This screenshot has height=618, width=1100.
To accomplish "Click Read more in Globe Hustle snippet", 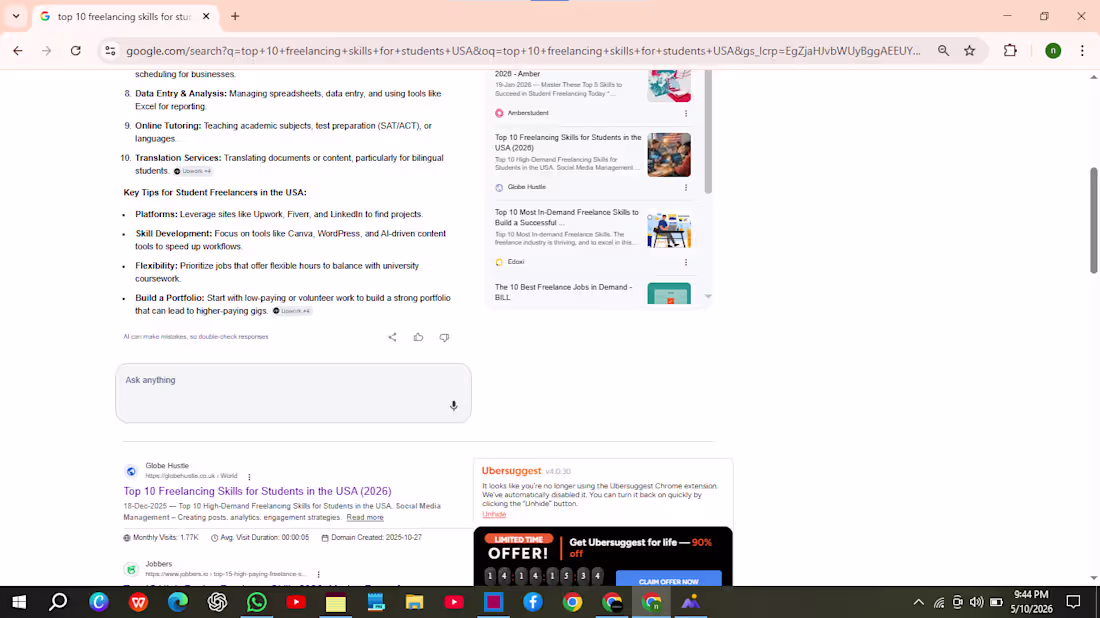I will [x=365, y=518].
